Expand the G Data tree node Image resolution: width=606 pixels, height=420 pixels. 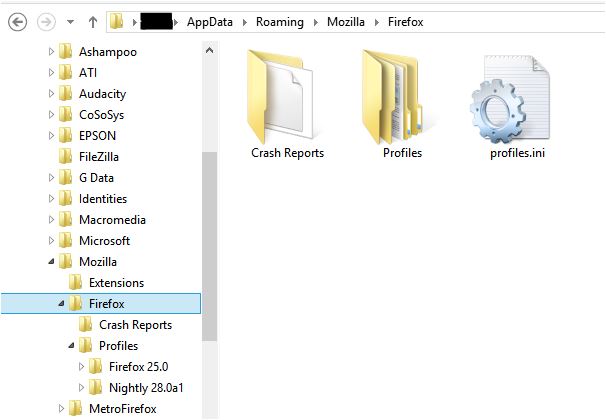click(x=51, y=178)
